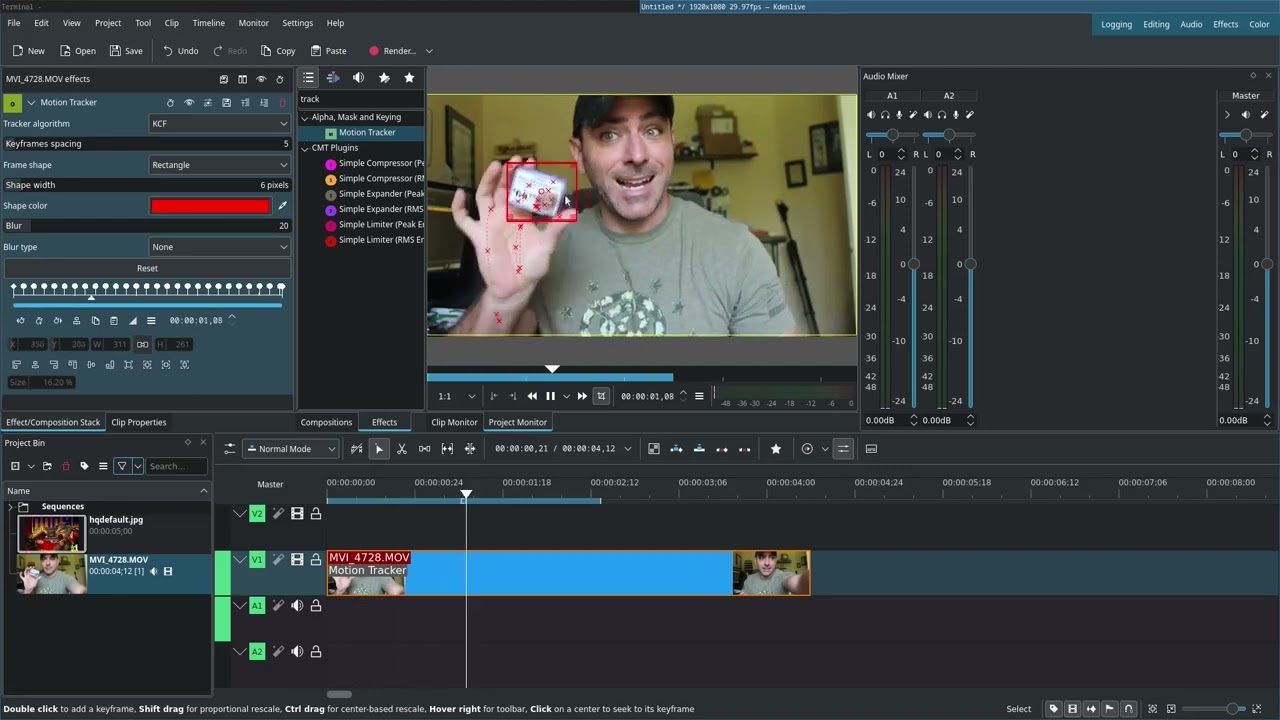The image size is (1280, 720).
Task: Solo the A1 channel with headphones icon
Action: click(x=884, y=114)
